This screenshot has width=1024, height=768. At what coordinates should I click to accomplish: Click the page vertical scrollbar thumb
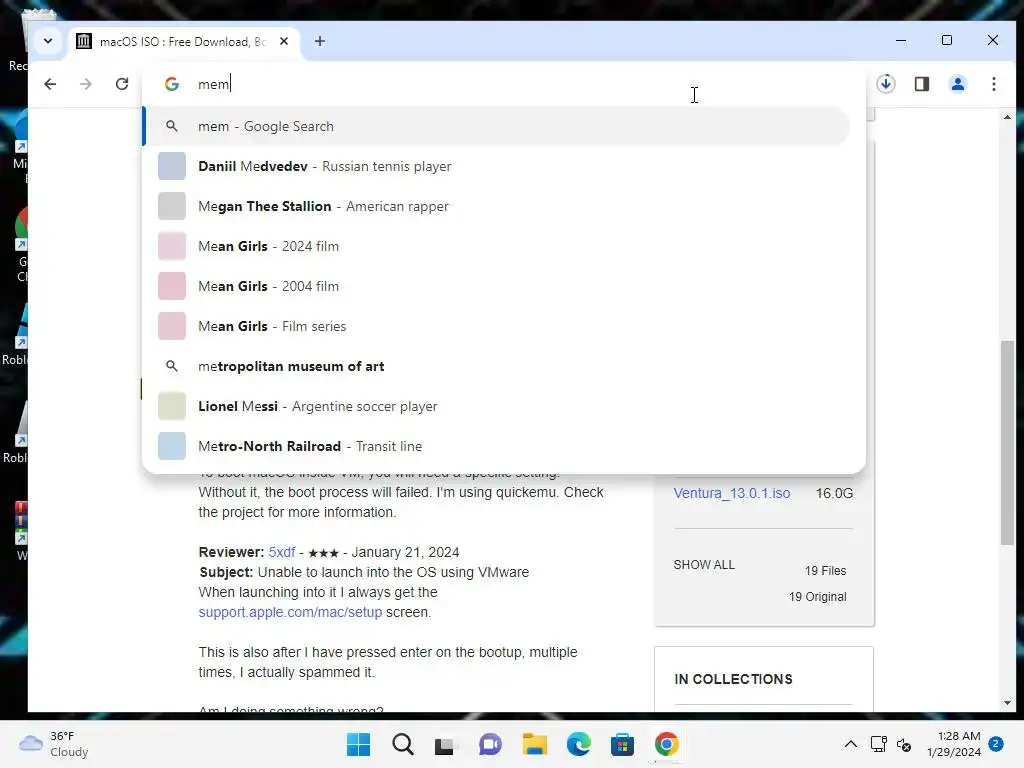1007,442
